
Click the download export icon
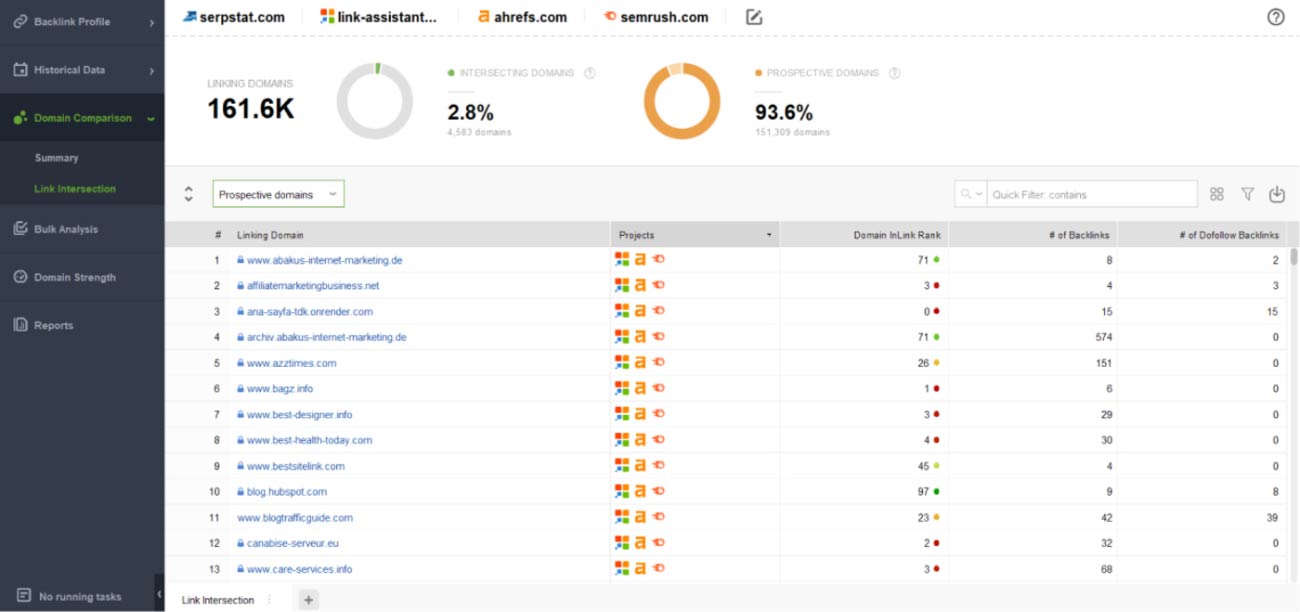1276,194
